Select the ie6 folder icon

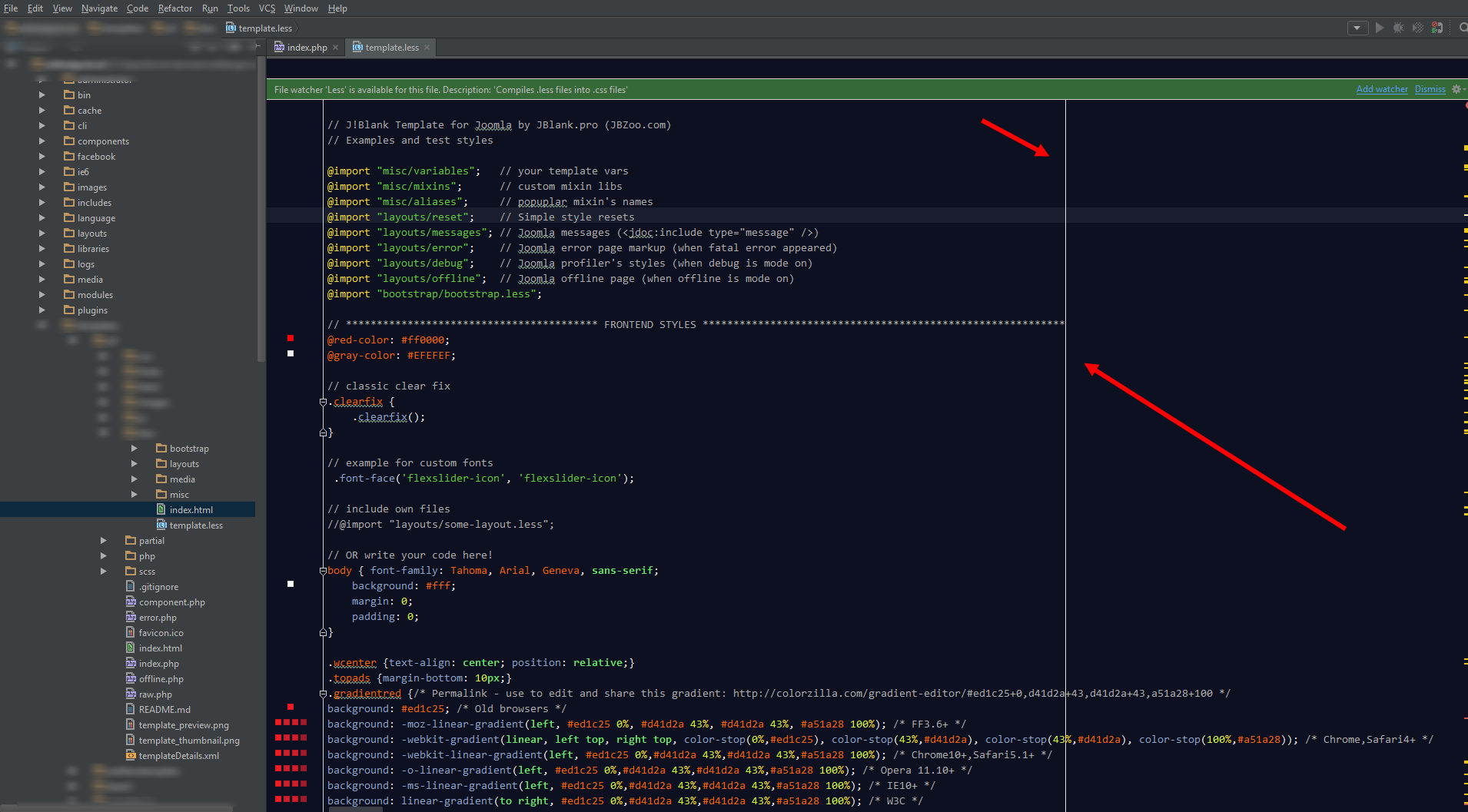[69, 171]
